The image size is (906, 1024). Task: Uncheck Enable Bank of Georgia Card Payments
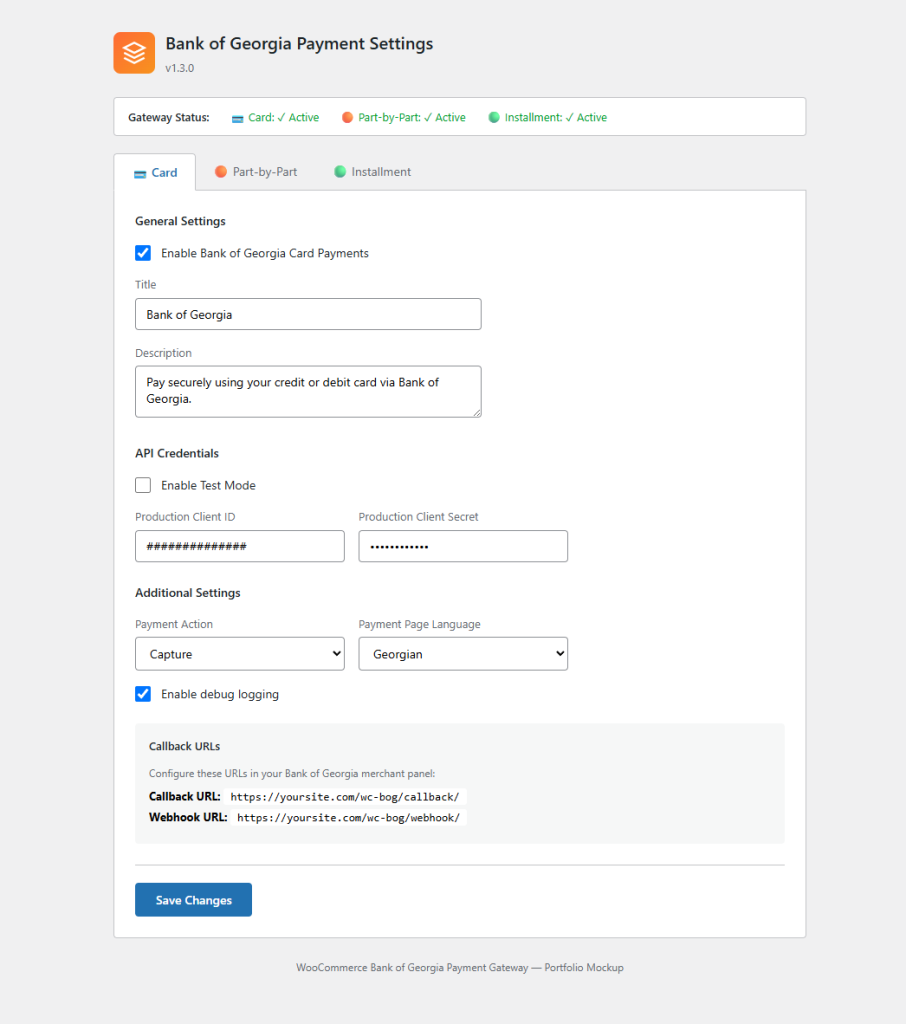(x=143, y=253)
